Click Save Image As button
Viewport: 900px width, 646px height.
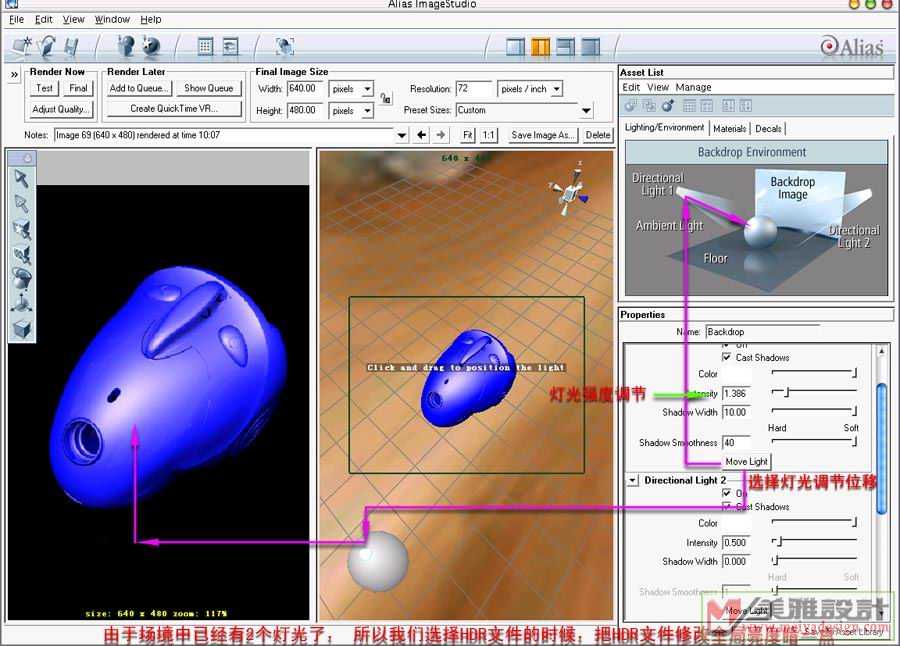click(543, 135)
